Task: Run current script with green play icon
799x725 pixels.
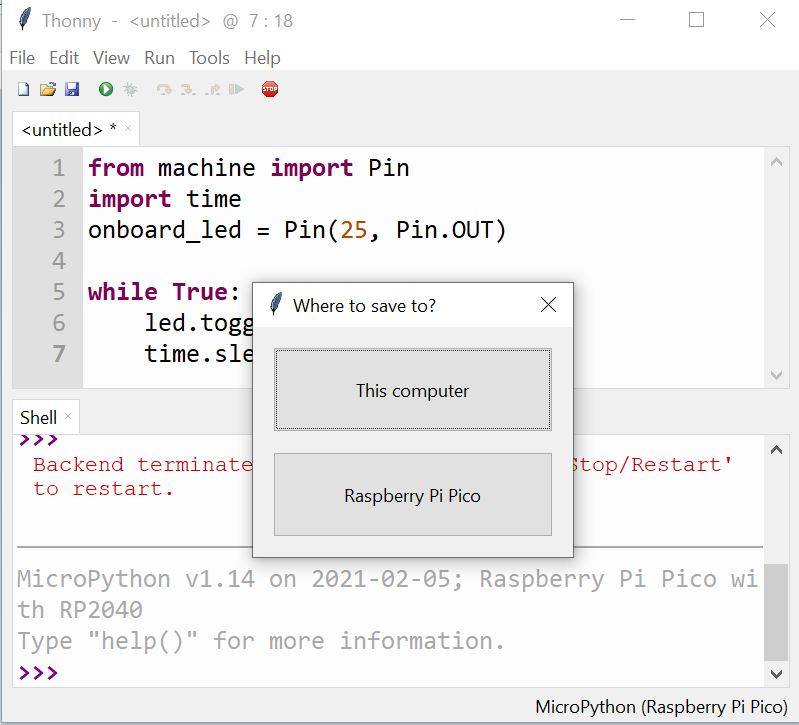Action: click(x=105, y=89)
